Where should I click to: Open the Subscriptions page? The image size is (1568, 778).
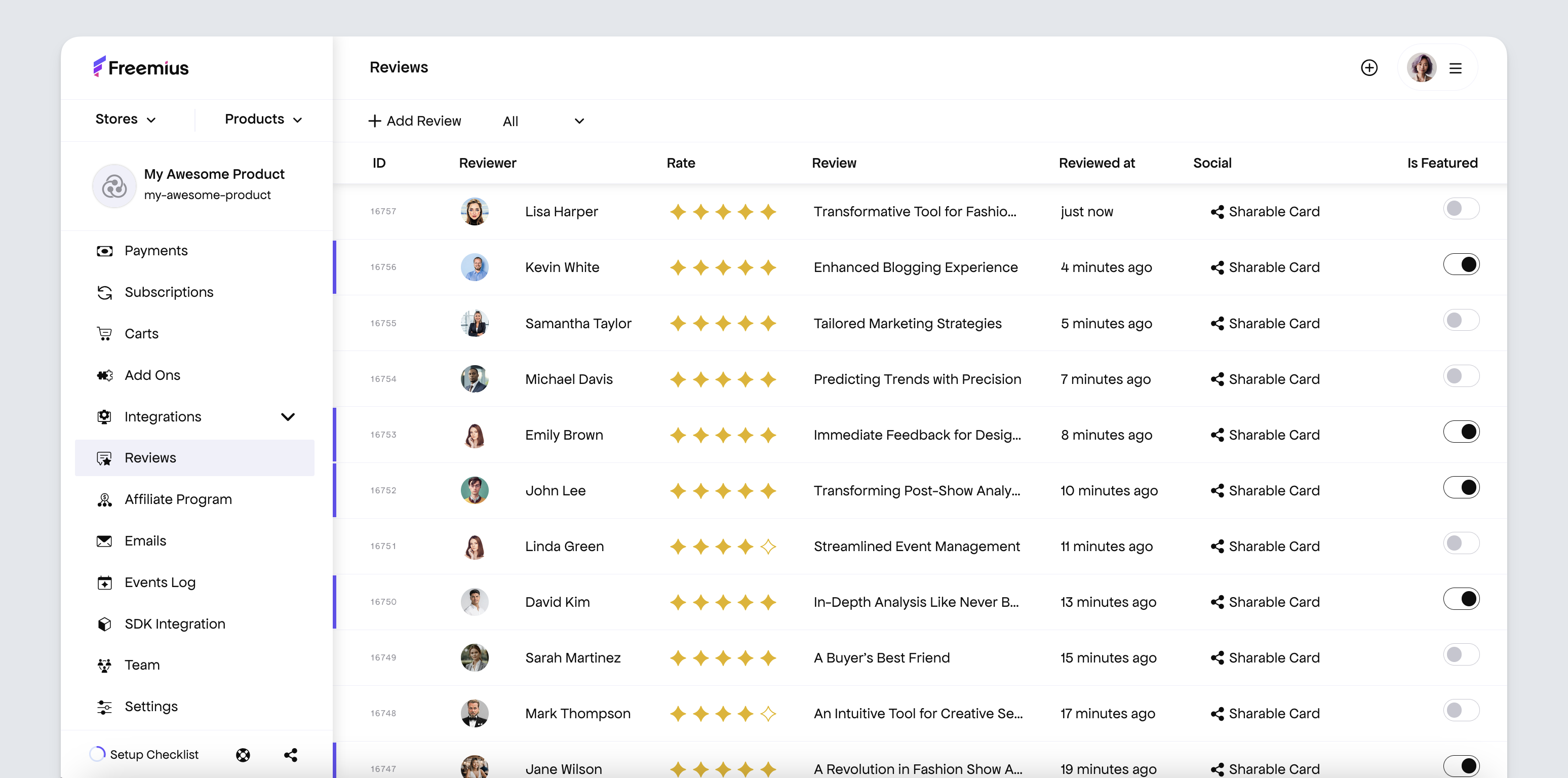pos(169,292)
